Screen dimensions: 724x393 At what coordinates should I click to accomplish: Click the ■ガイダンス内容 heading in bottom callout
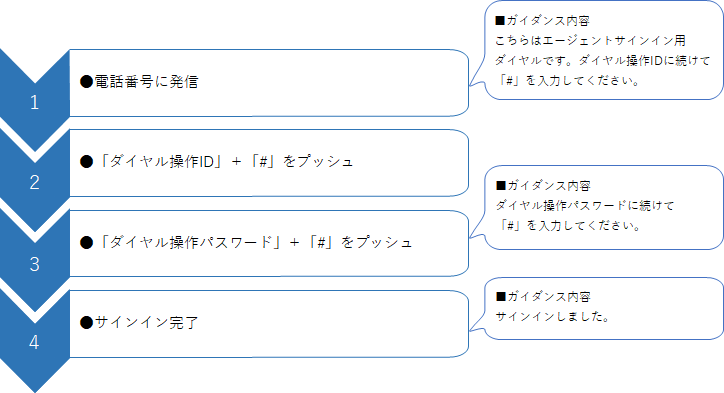543,296
